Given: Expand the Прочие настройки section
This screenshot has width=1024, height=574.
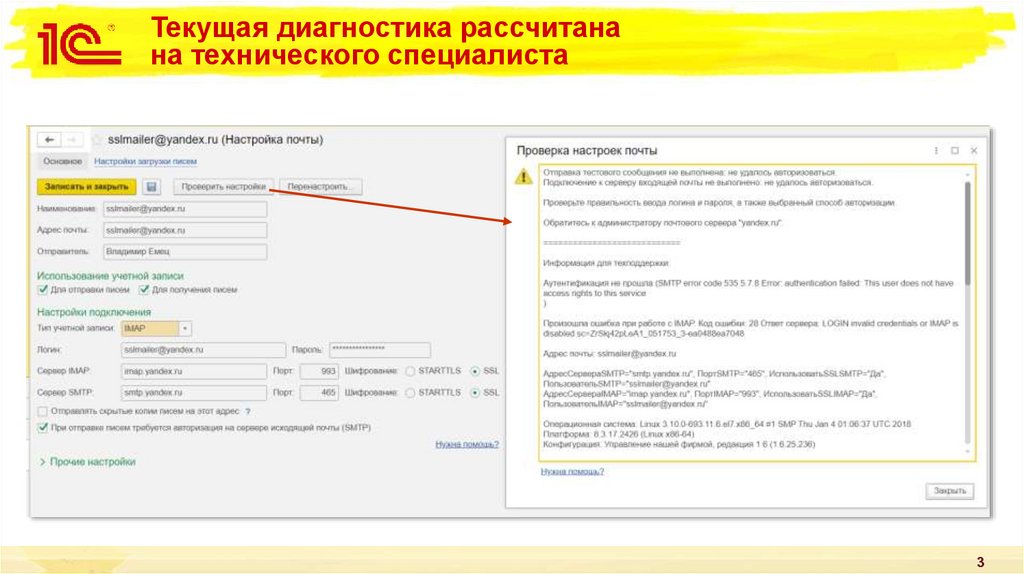Looking at the screenshot, I should 87,462.
